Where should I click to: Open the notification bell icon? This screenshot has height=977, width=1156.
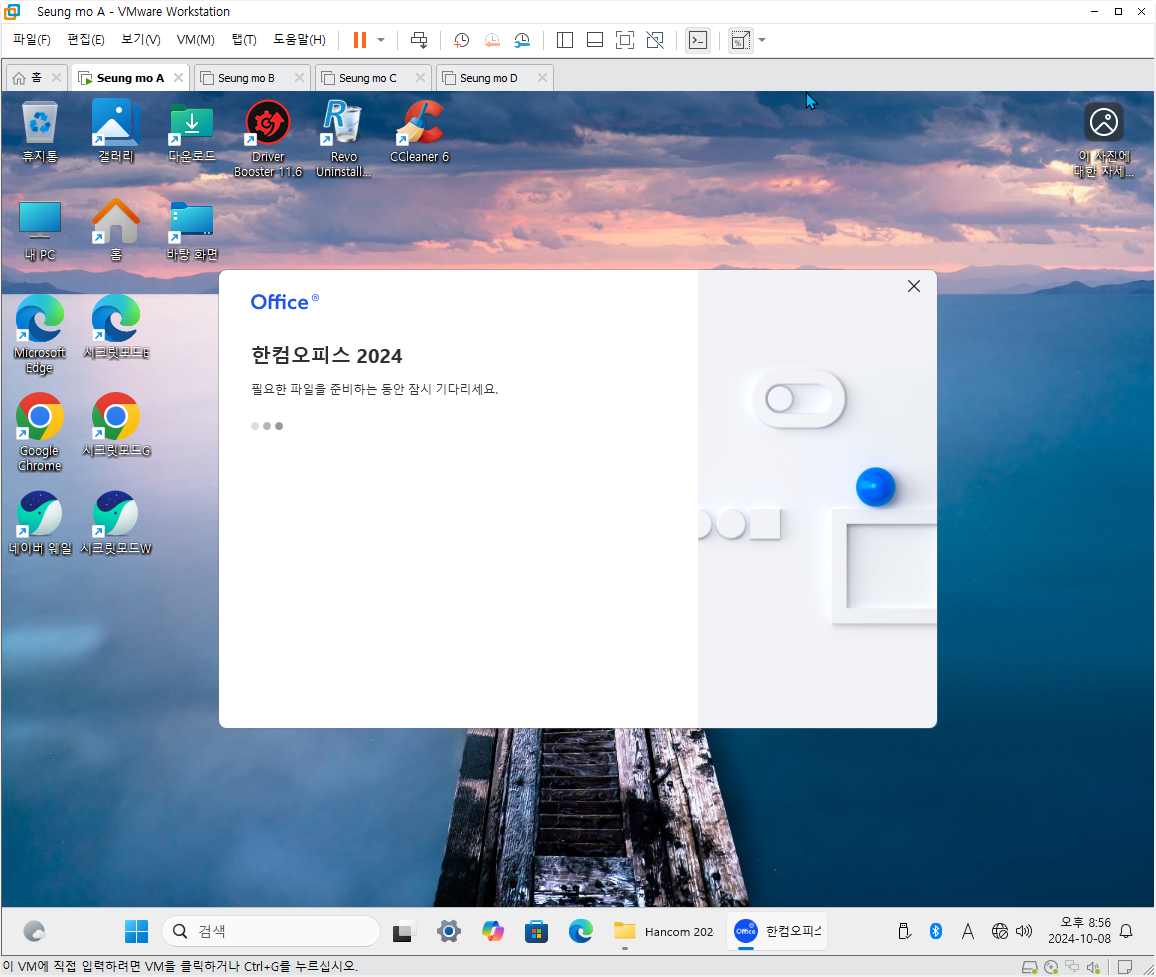click(1126, 931)
